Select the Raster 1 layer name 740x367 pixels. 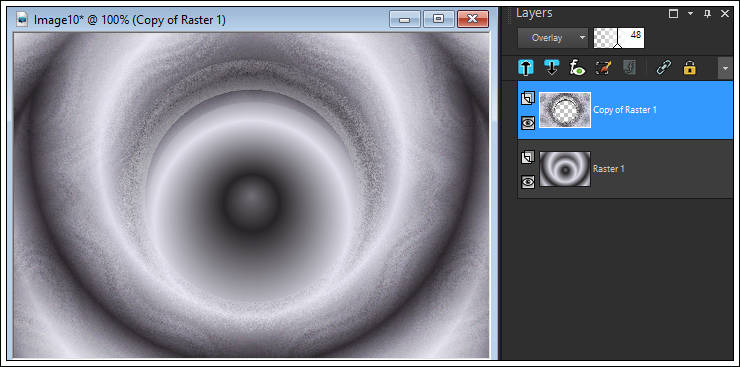click(x=609, y=169)
